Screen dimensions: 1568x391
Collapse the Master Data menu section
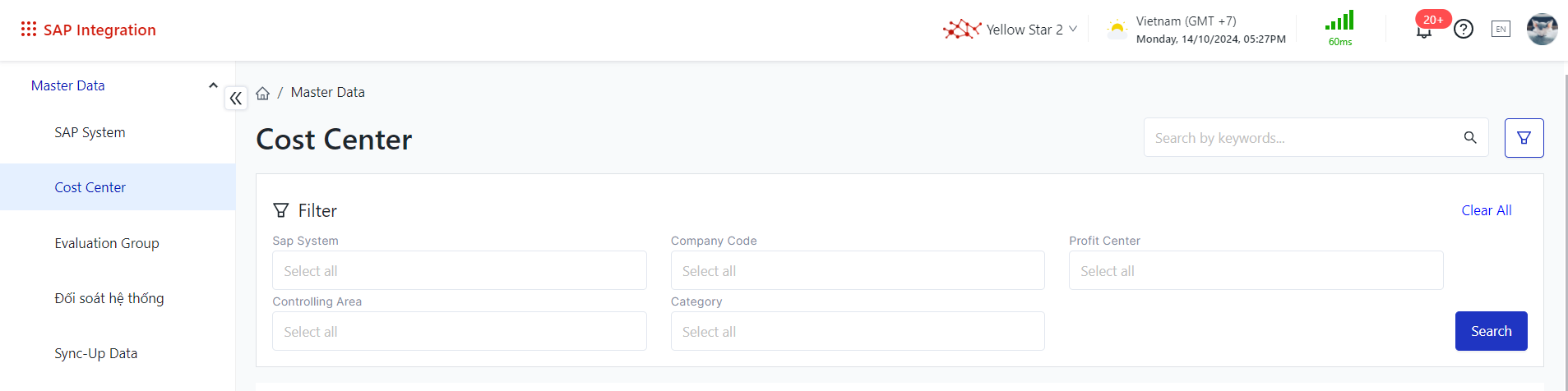[213, 85]
